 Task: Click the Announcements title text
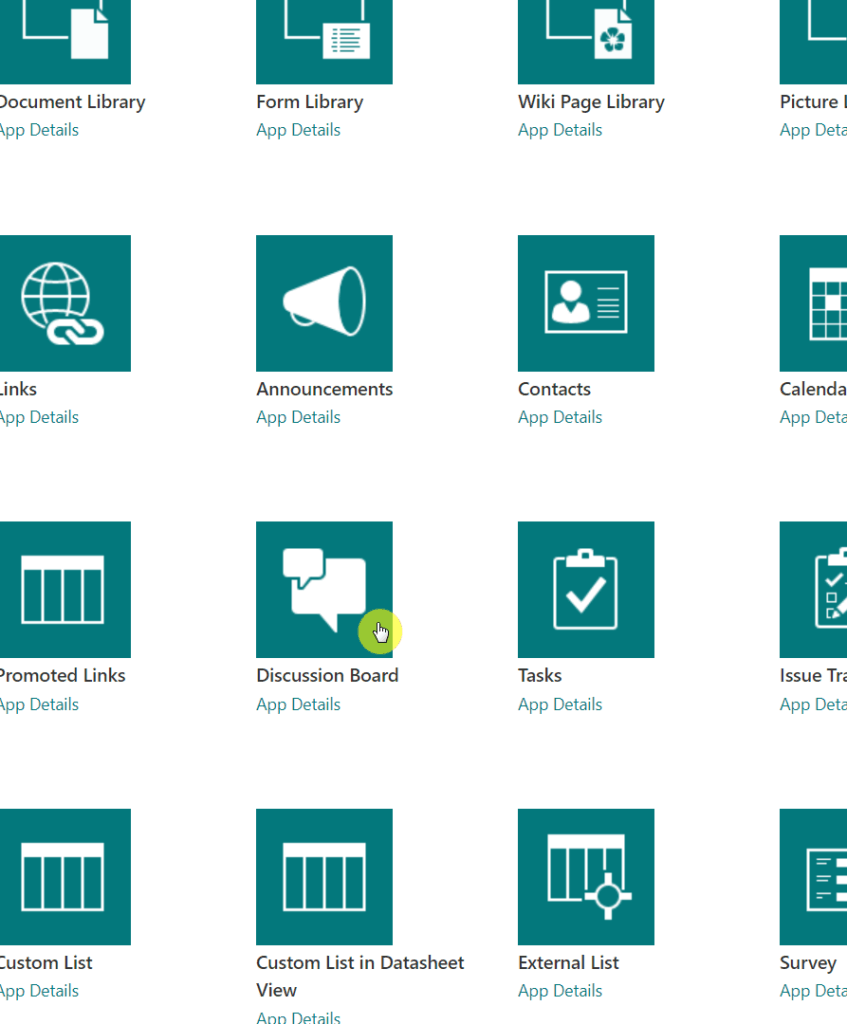[325, 389]
